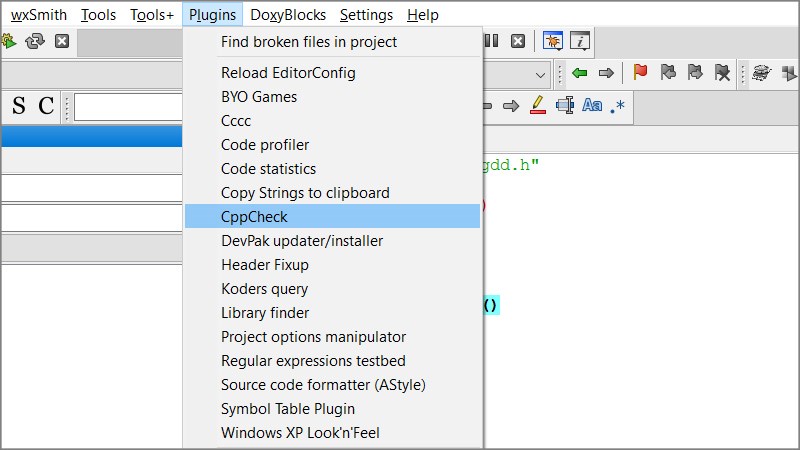Open the debugging windows bug icon
Screen dimensions: 800x450
click(552, 41)
